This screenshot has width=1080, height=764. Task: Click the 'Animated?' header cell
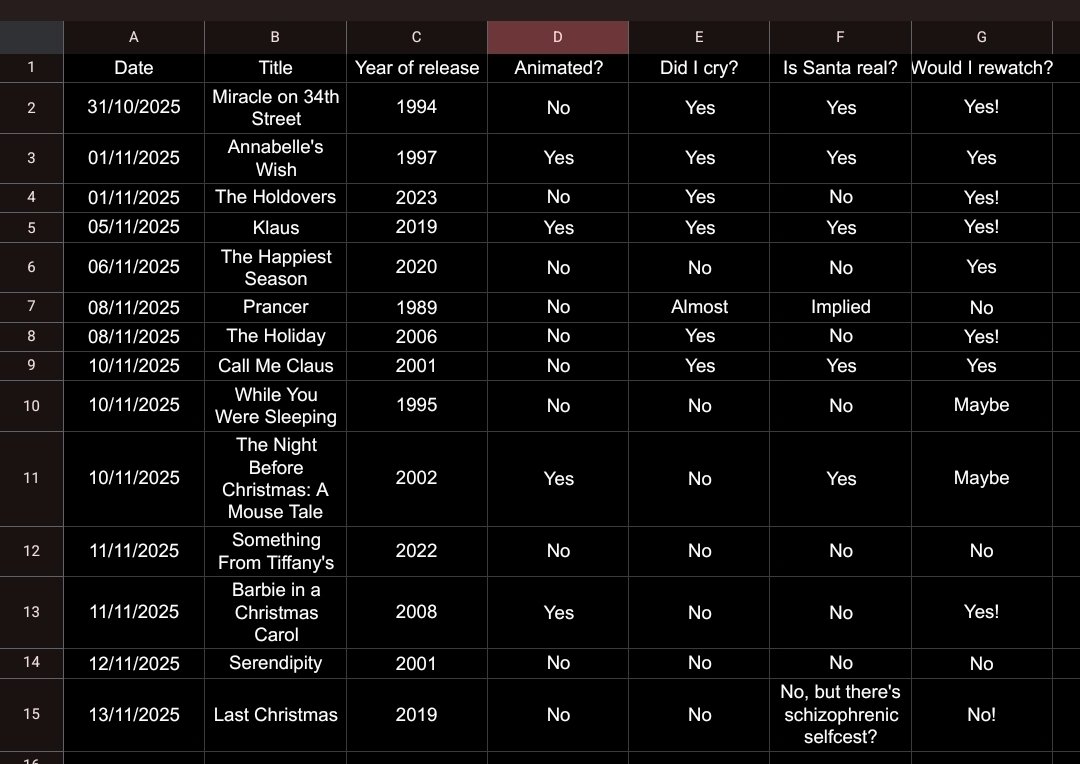(x=558, y=68)
